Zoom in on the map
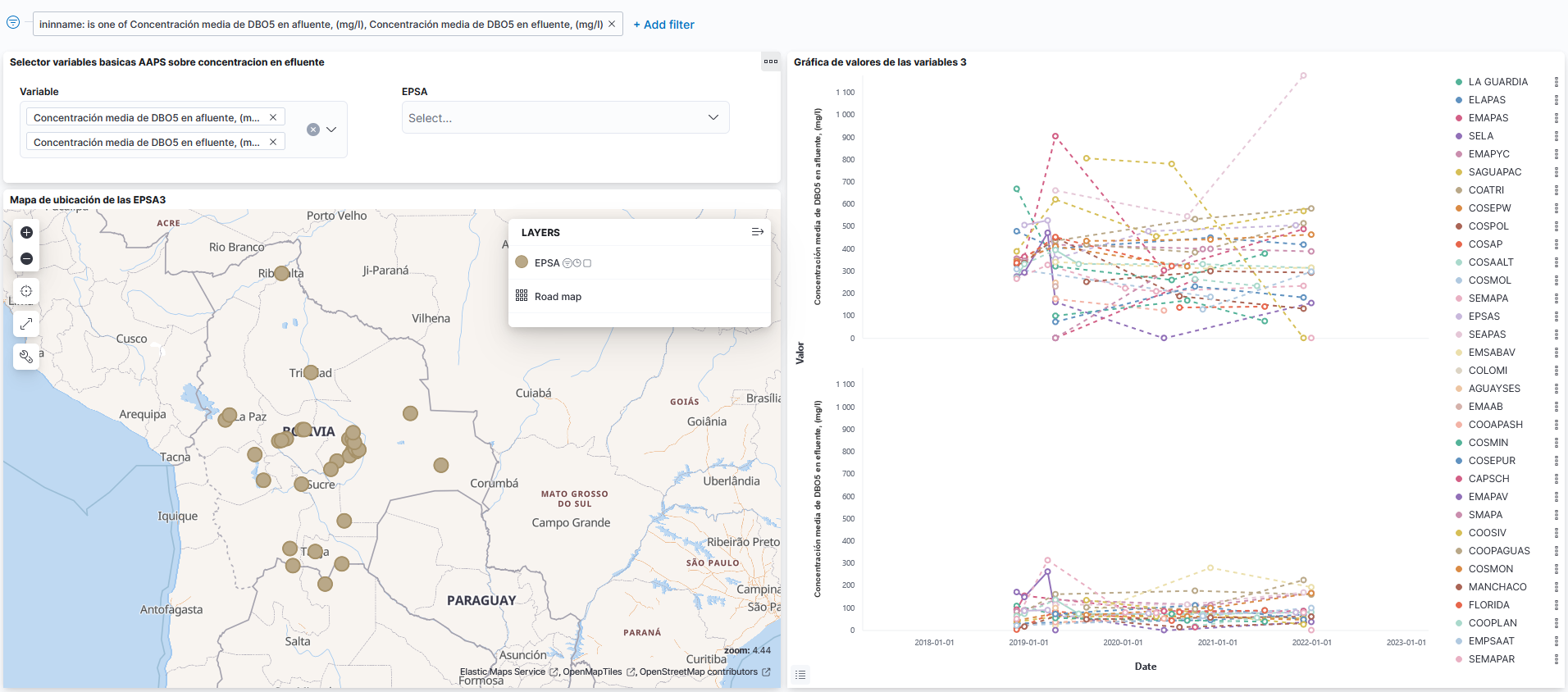The width and height of the screenshot is (1568, 692). [x=26, y=233]
